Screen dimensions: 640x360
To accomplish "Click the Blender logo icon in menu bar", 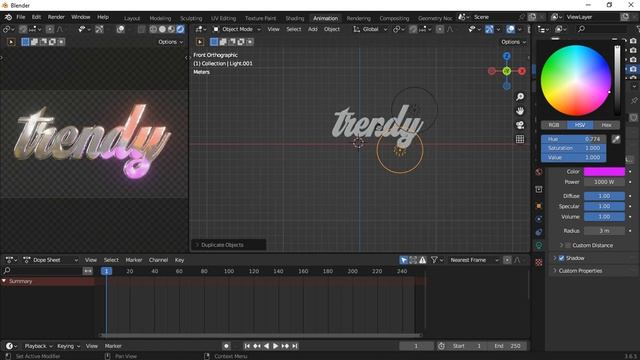I will [8, 17].
